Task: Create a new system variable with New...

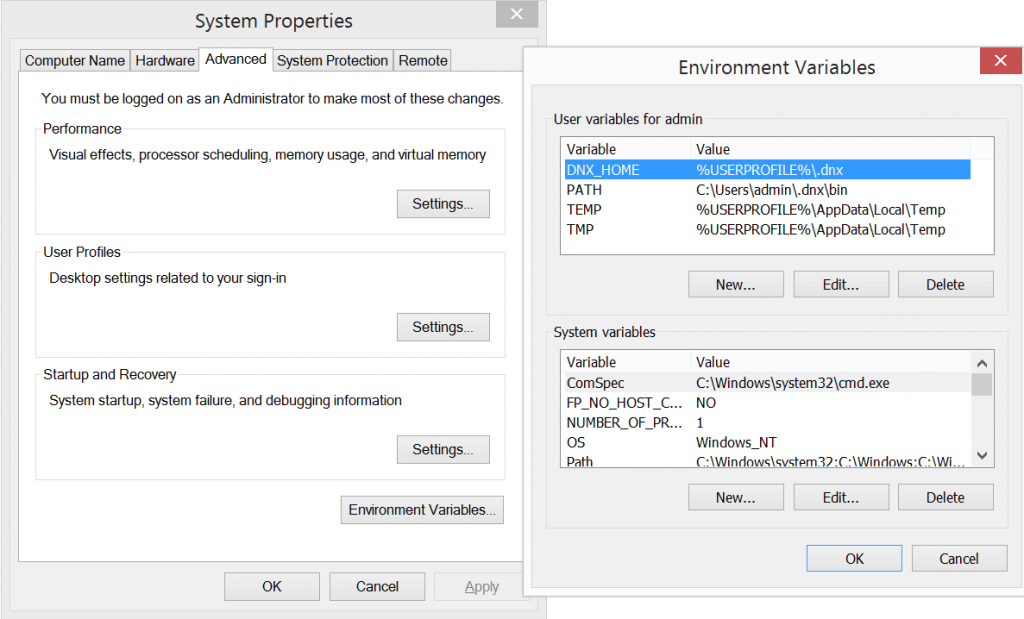Action: point(735,498)
